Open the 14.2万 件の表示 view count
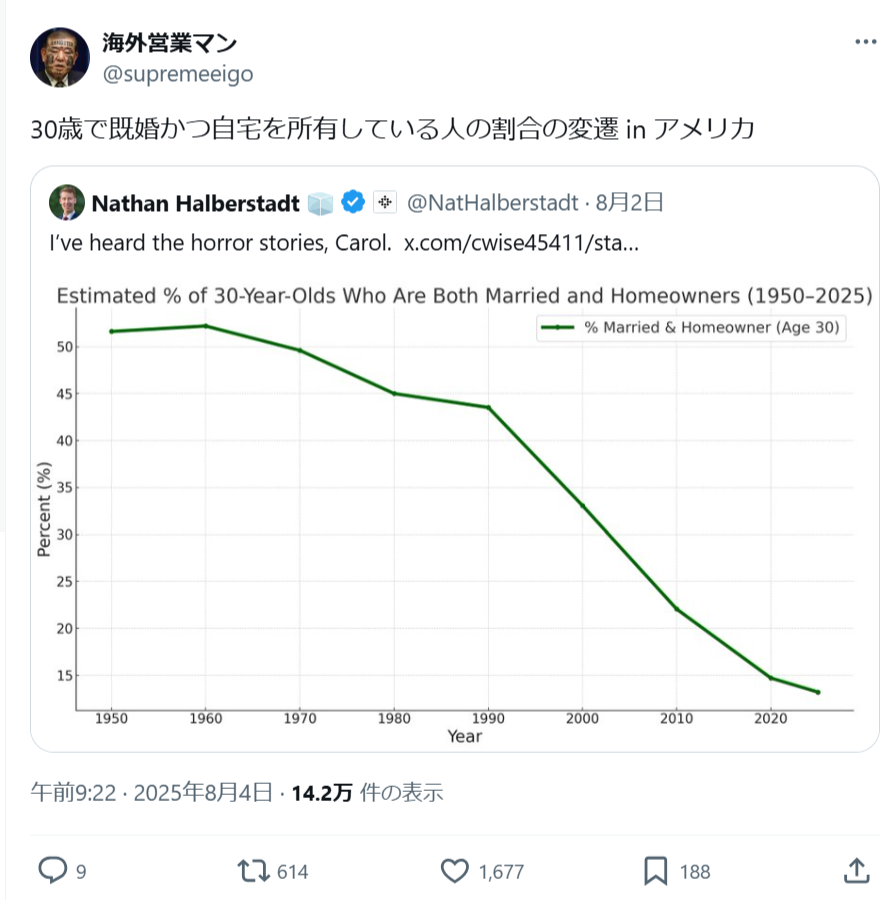This screenshot has width=892, height=900. 367,793
